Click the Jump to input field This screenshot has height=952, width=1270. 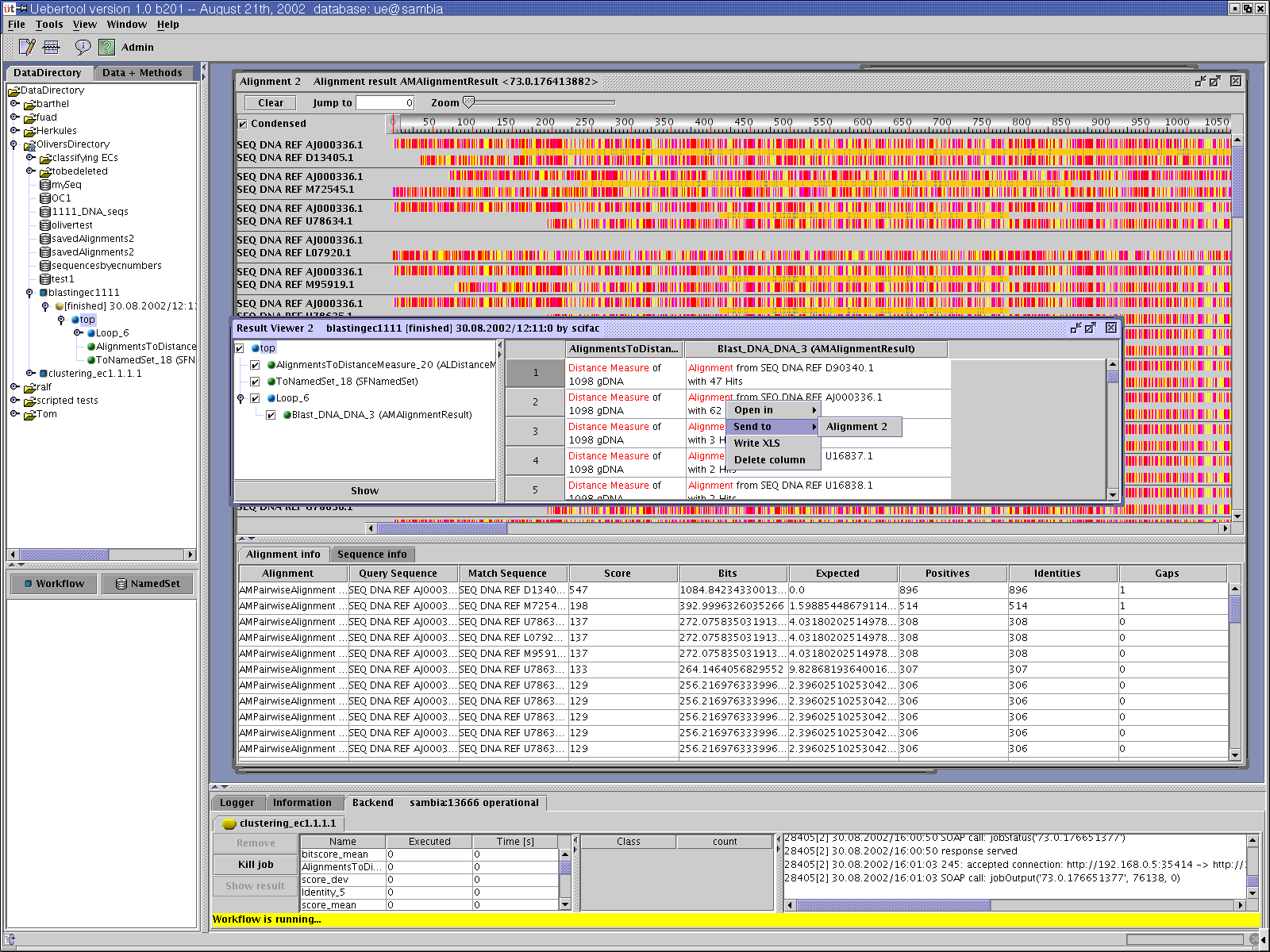385,103
